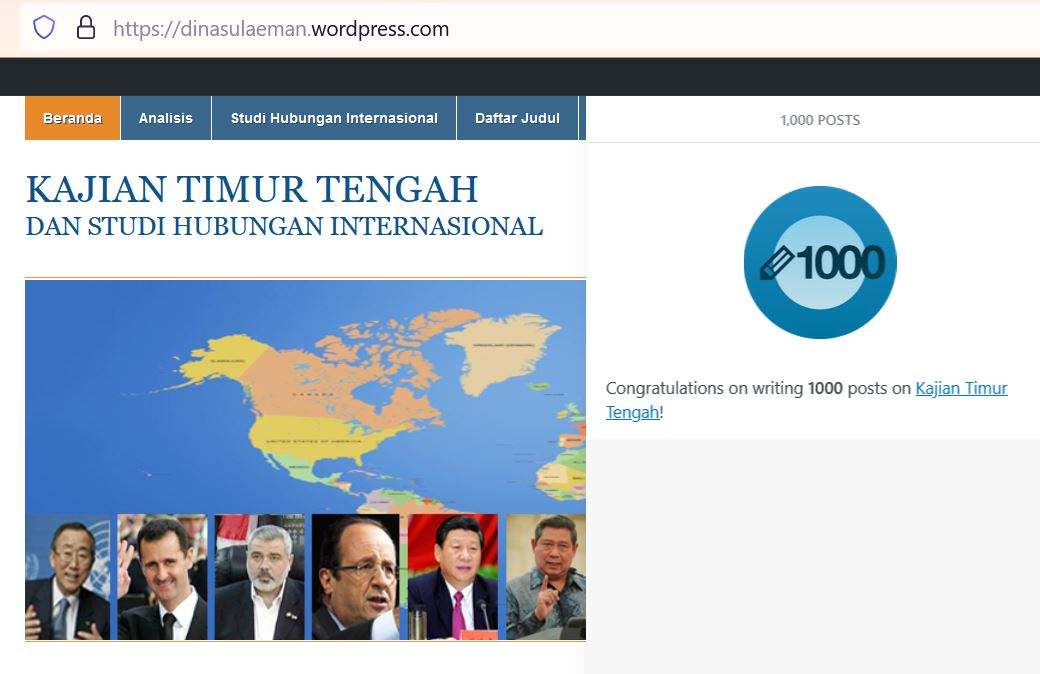This screenshot has height=674, width=1040.
Task: Click the 1,000 POSTS panel heading
Action: [820, 120]
